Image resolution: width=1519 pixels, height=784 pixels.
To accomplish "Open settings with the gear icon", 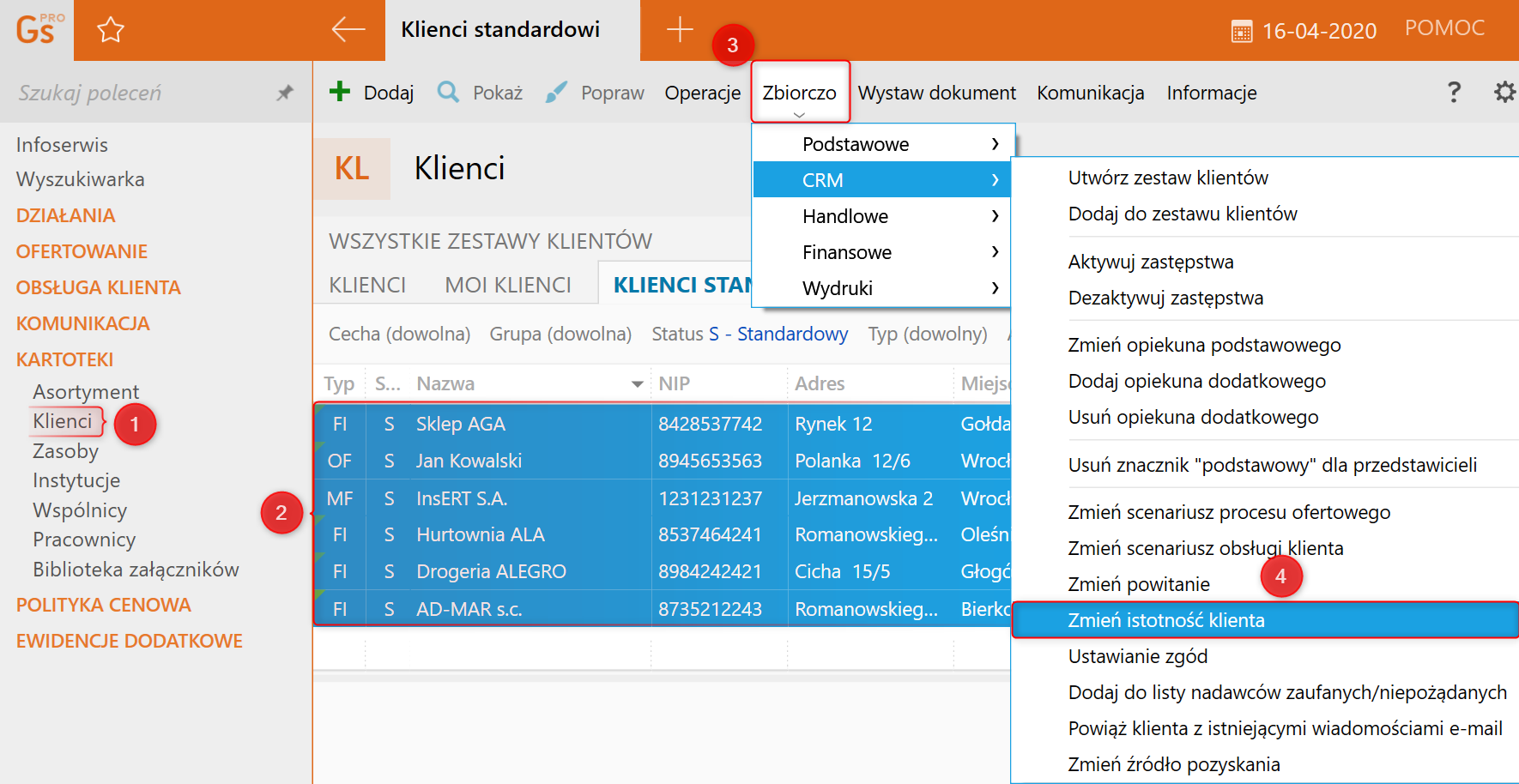I will [x=1504, y=92].
